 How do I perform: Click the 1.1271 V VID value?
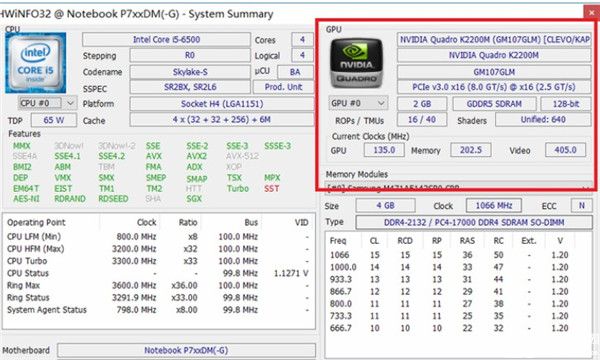[291, 274]
